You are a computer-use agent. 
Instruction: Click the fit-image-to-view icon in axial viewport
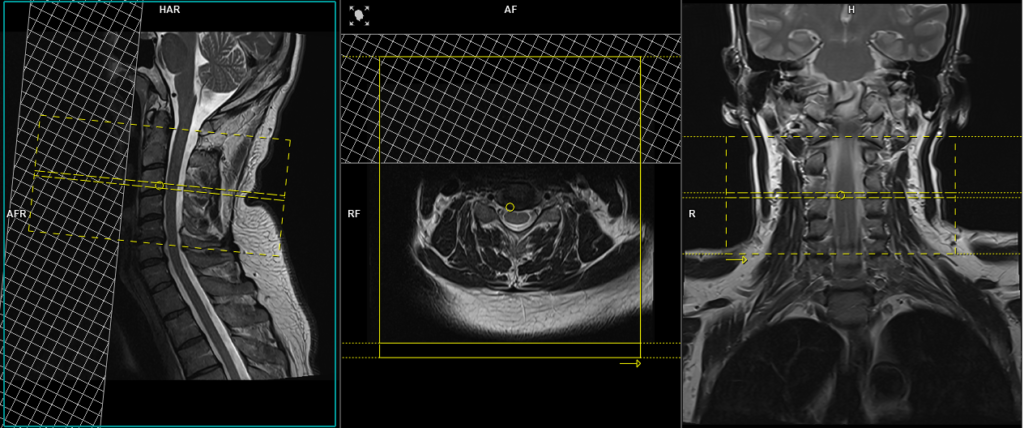359,16
